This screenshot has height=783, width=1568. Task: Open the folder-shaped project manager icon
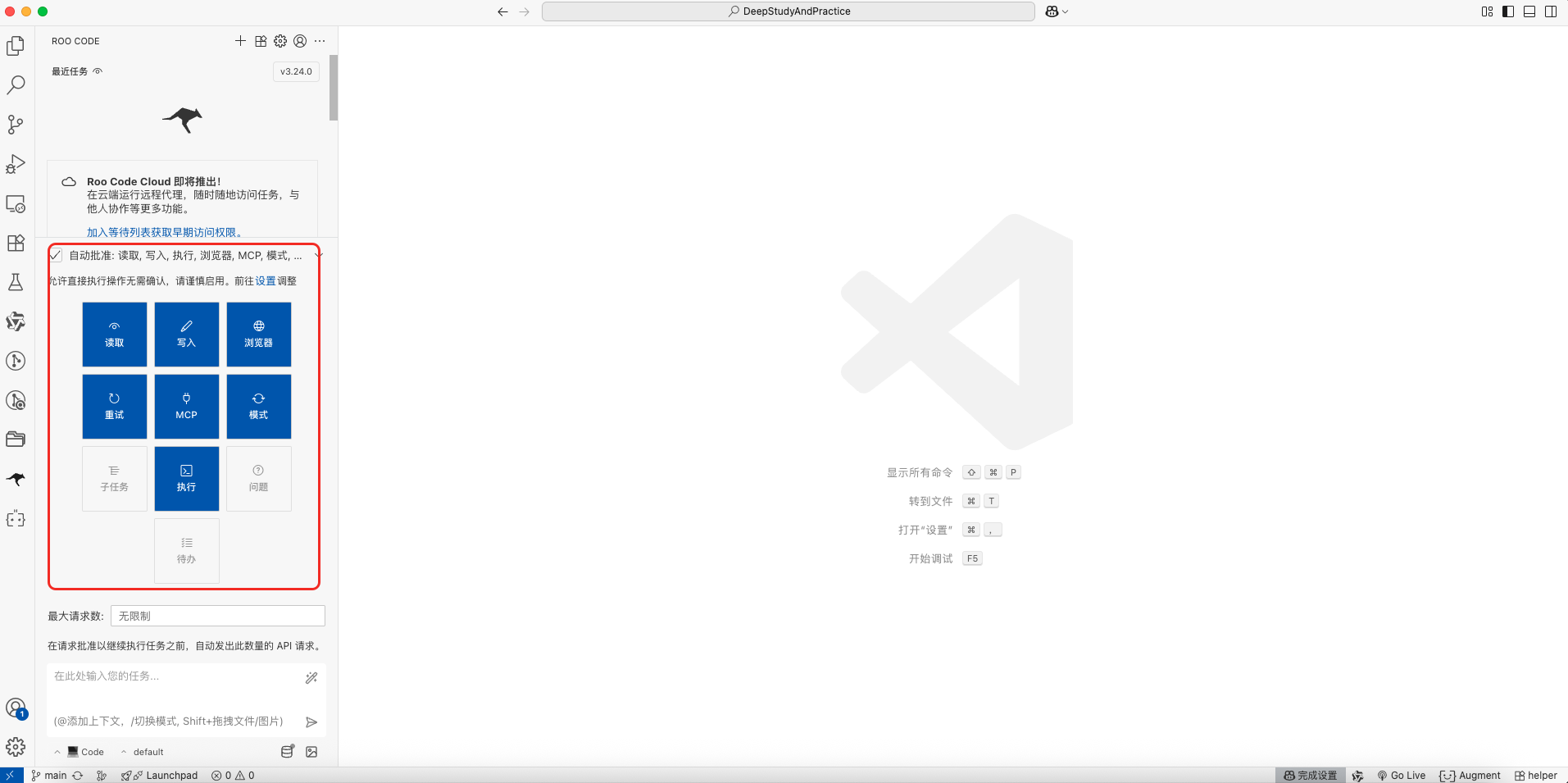tap(16, 439)
